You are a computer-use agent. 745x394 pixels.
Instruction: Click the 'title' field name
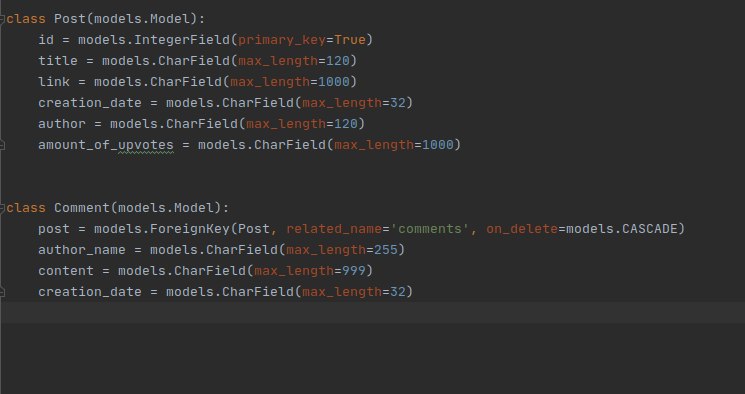58,61
